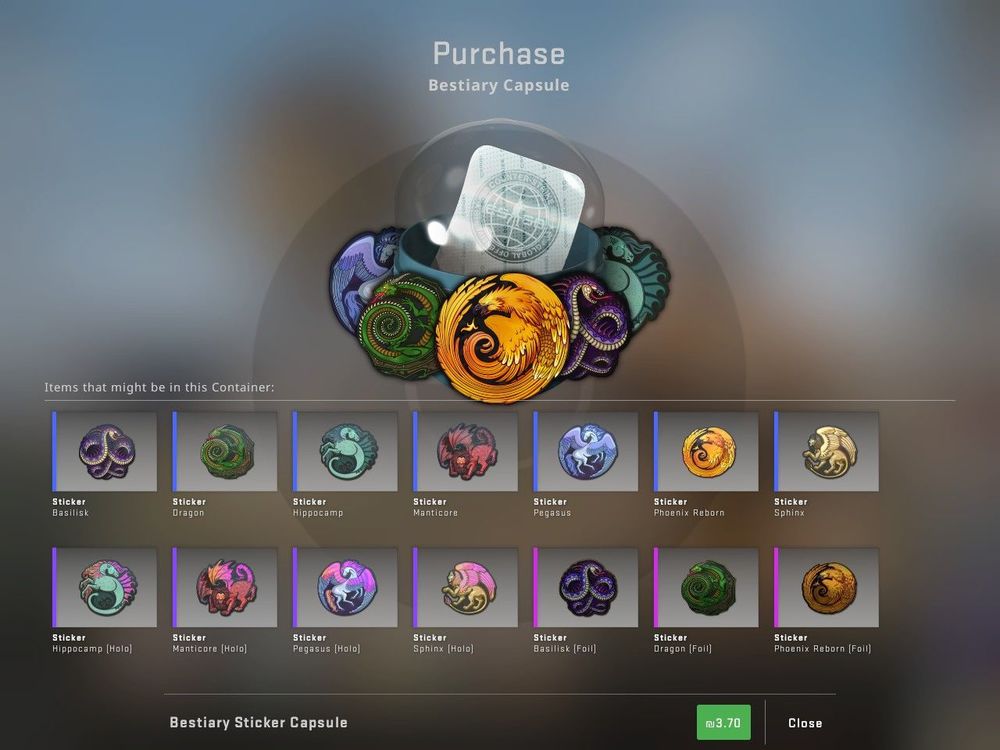The image size is (1000, 750).
Task: Click the Pegasus (Holo) sticker
Action: pos(345,587)
